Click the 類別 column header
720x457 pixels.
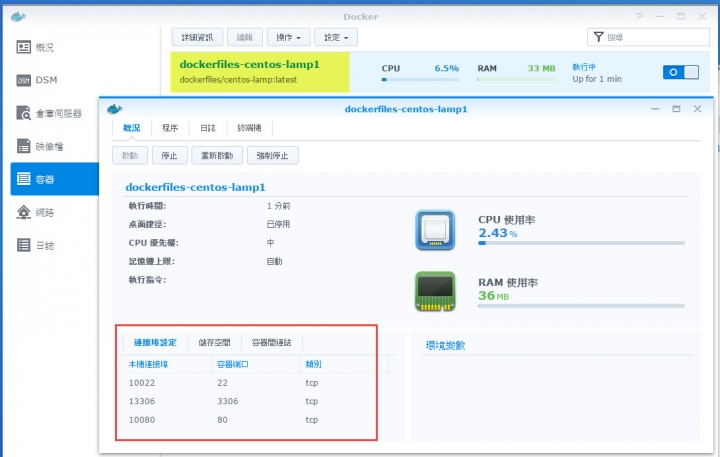pos(314,364)
